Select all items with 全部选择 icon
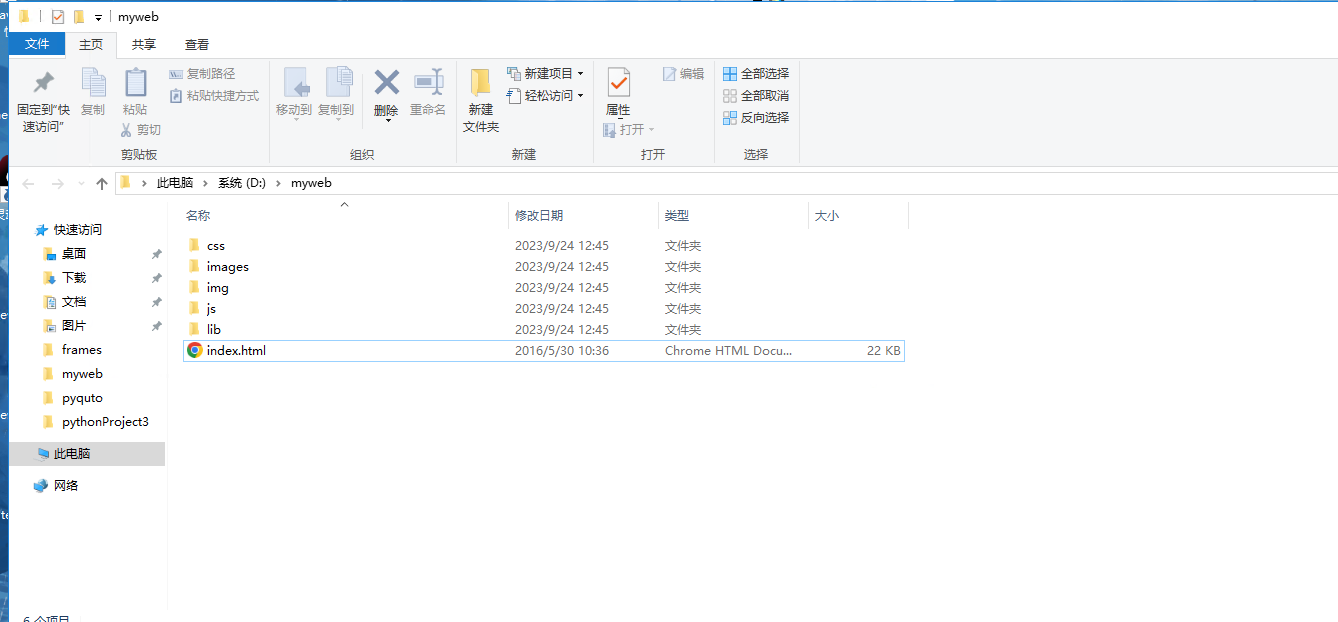Screen dimensions: 1338x622 point(756,73)
